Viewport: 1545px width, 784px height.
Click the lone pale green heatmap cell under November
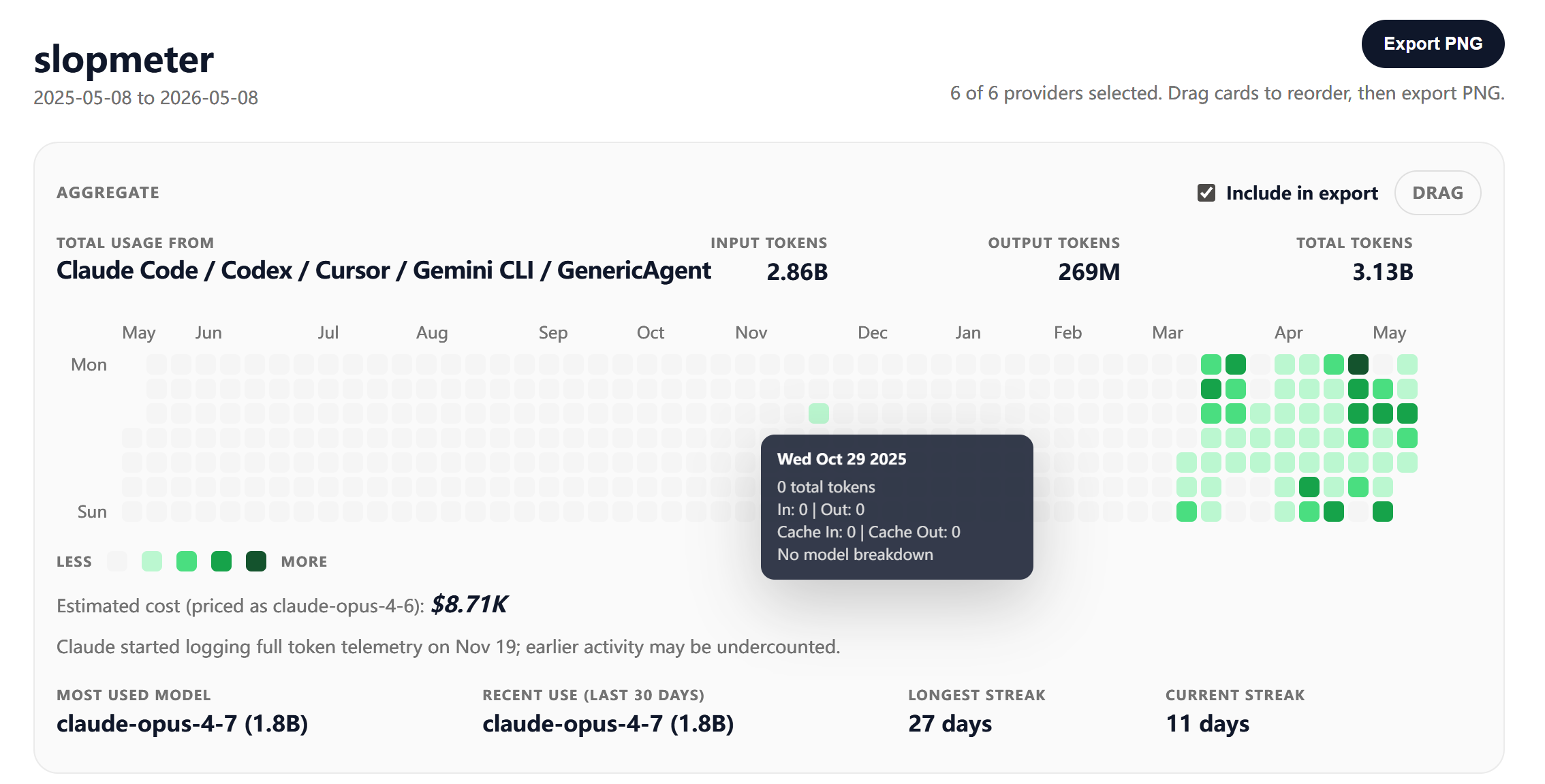click(x=819, y=413)
